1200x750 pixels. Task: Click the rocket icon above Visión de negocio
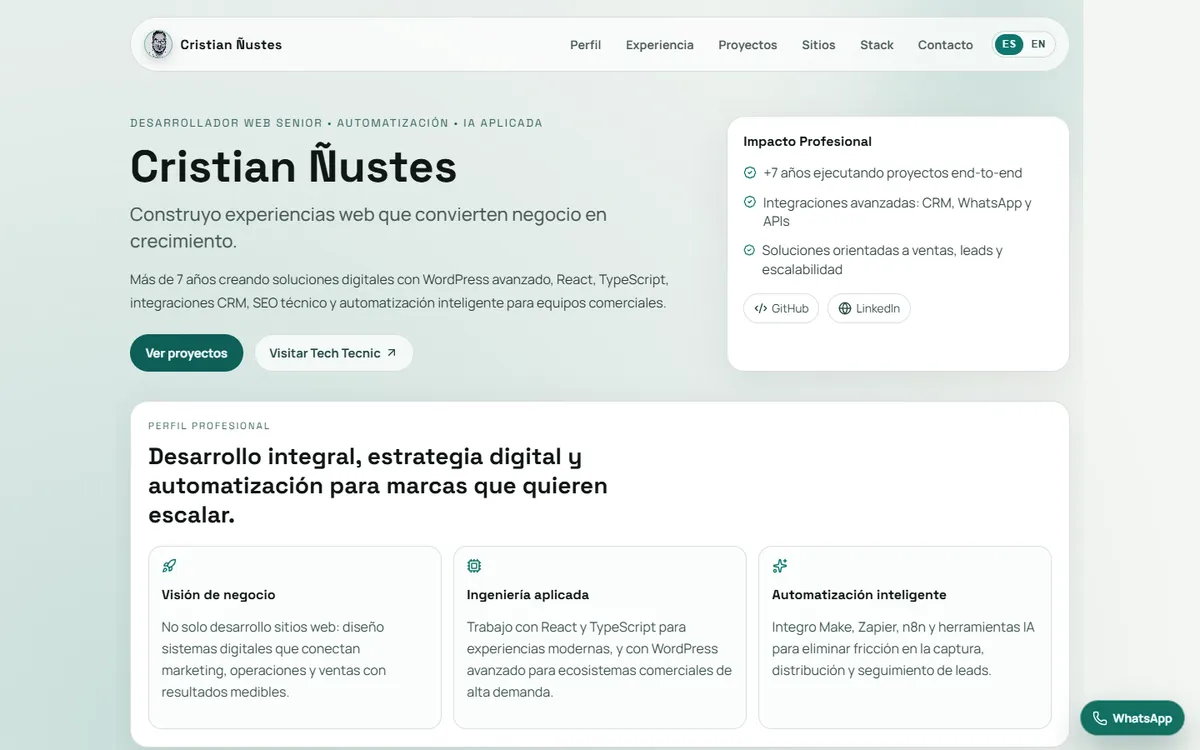(x=169, y=566)
